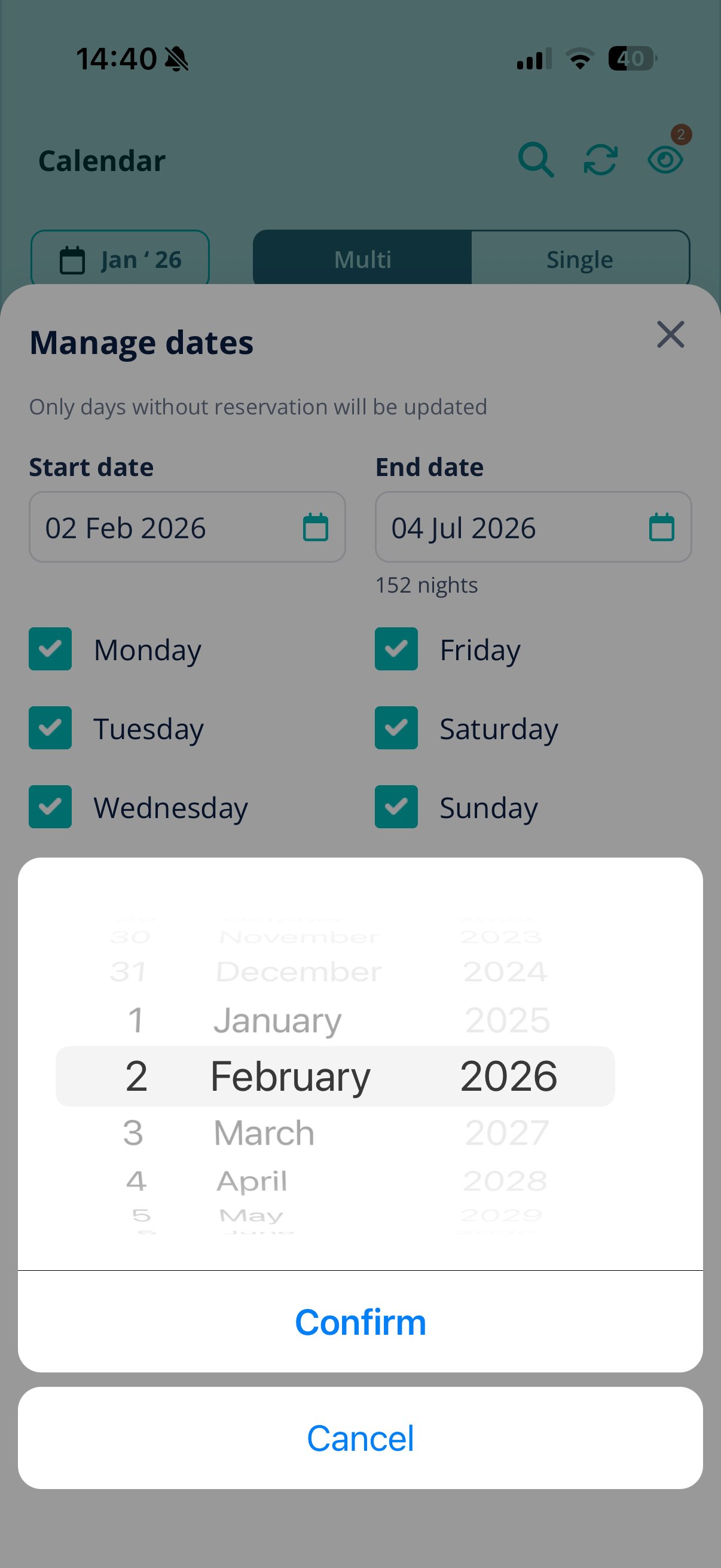Toggle the Wednesday checkbox

click(50, 807)
